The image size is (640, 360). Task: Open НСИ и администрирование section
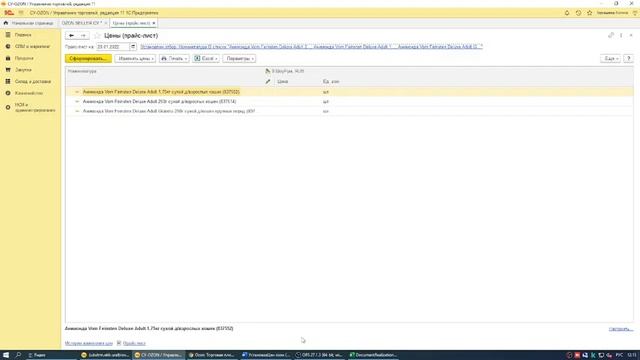[31, 107]
